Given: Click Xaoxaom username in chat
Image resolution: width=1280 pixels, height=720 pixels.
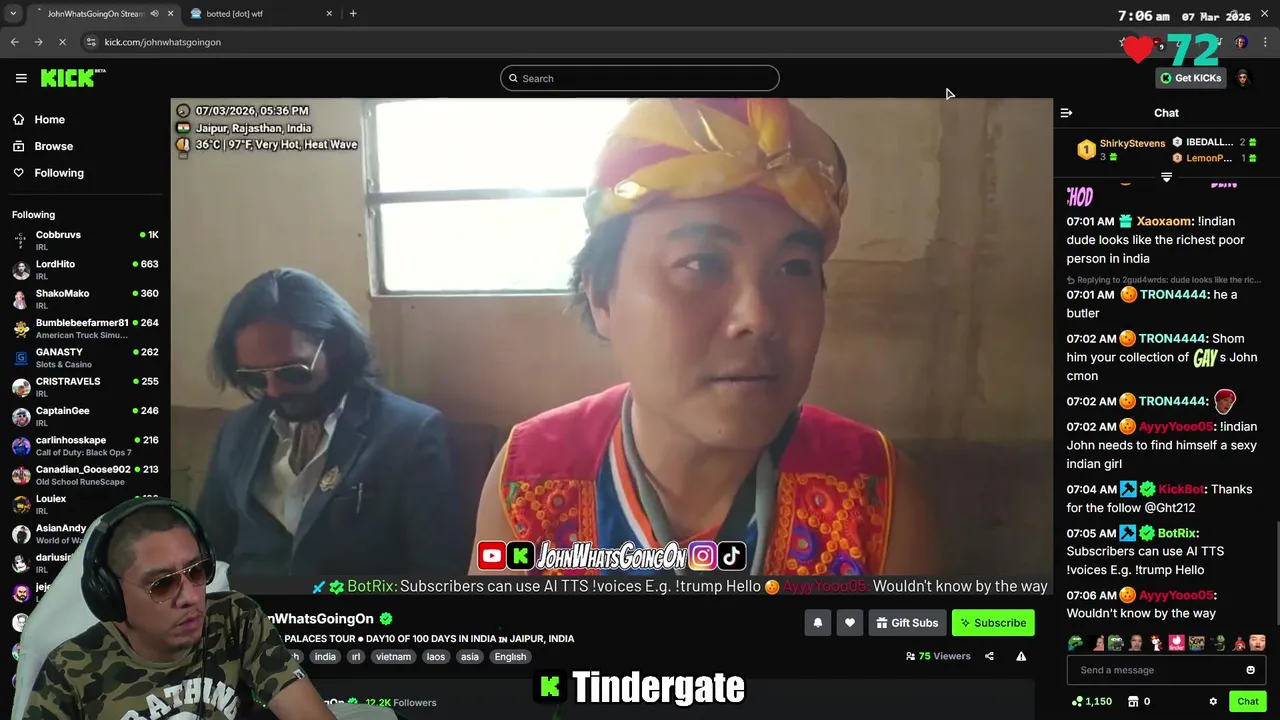Looking at the screenshot, I should (1164, 221).
